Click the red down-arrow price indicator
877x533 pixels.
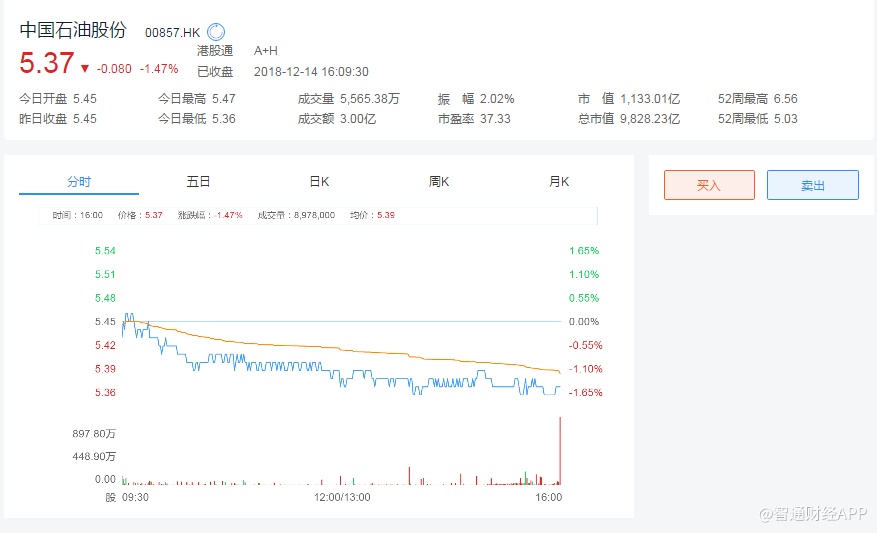84,68
